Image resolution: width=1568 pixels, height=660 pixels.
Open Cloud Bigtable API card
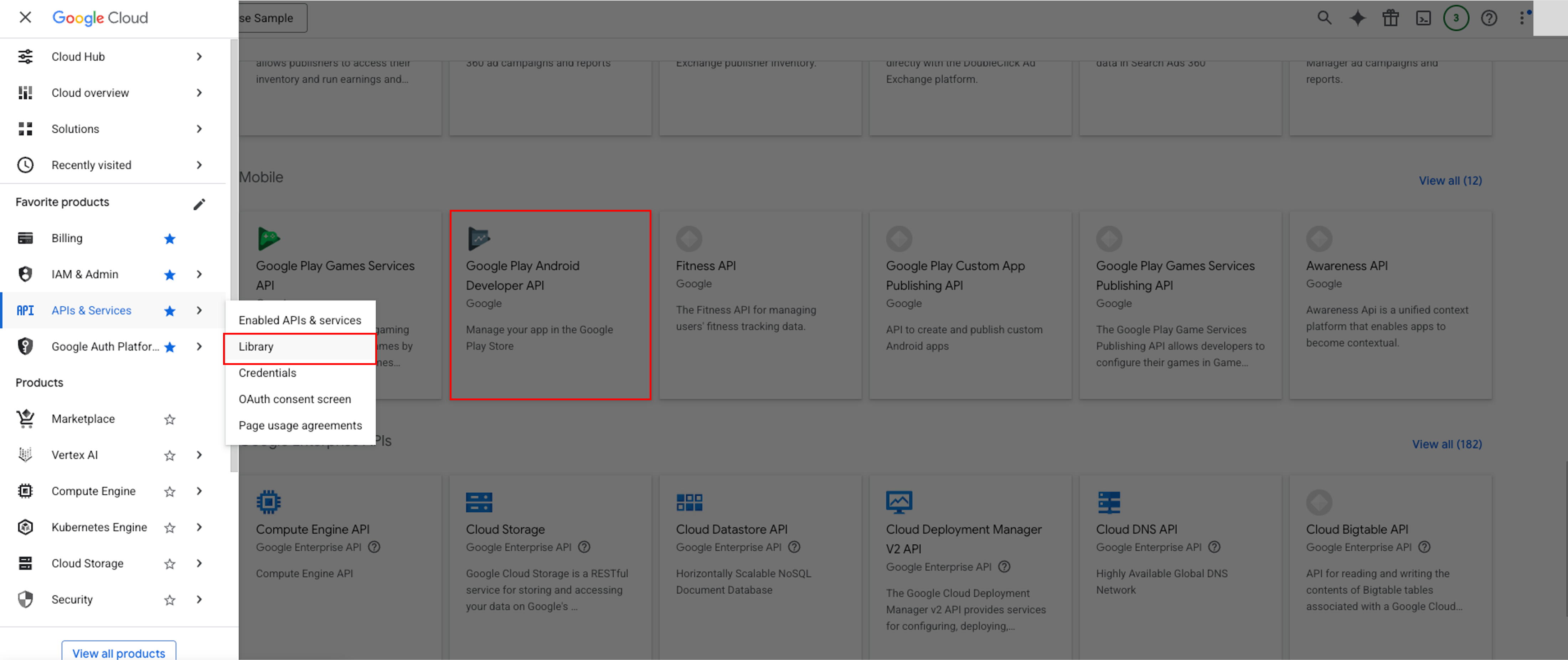[x=1390, y=567]
